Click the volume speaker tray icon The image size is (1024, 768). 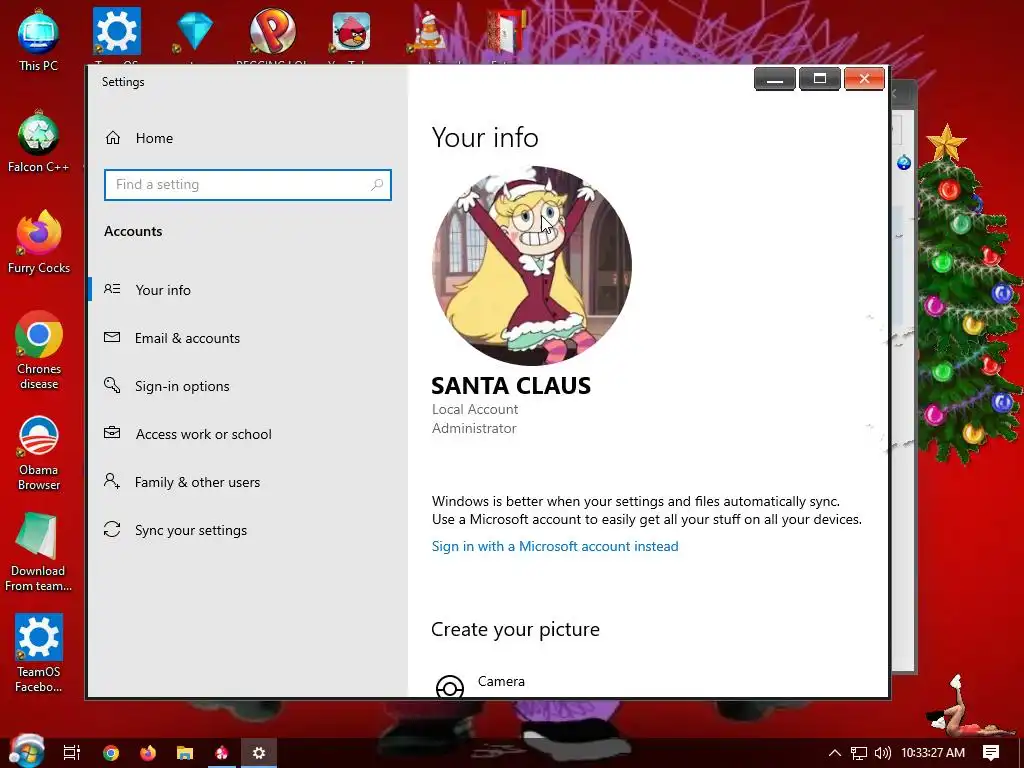tap(882, 753)
